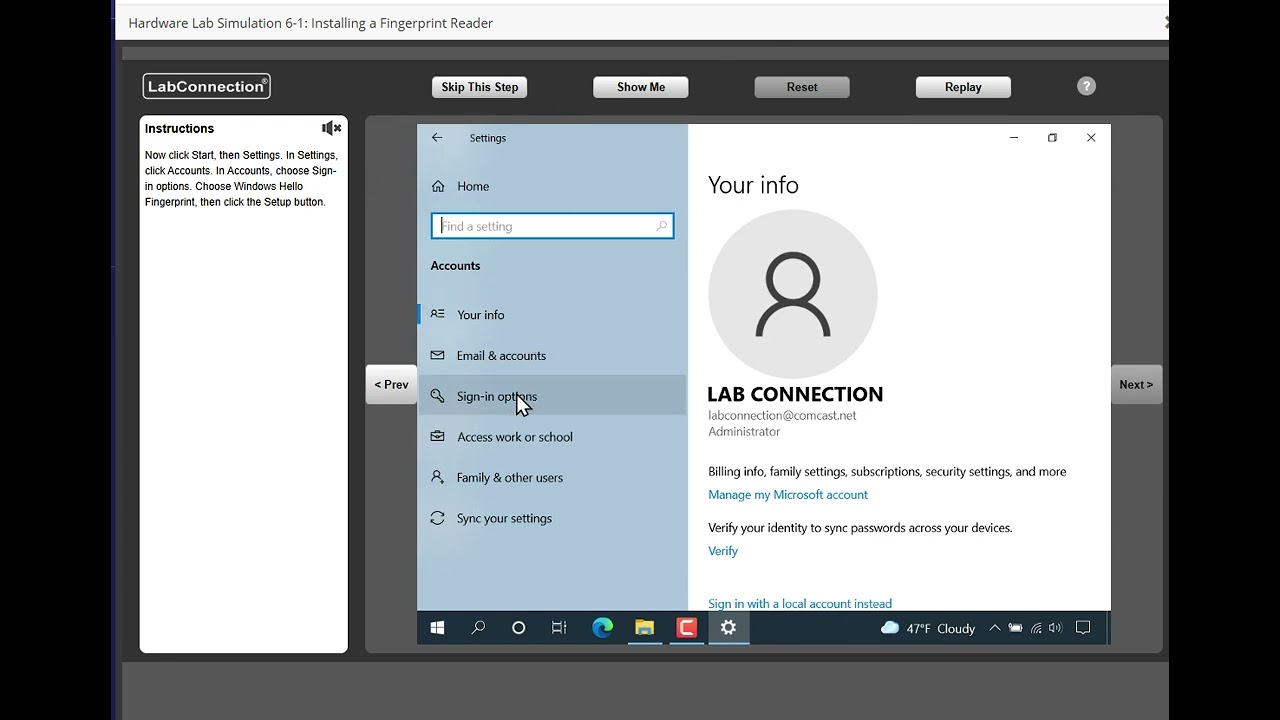Click the Verify link
This screenshot has height=720, width=1280.
723,551
